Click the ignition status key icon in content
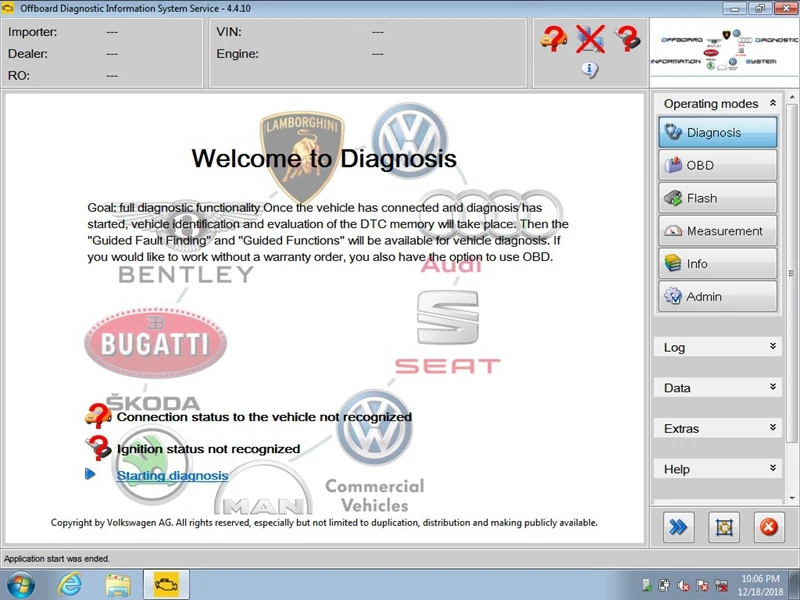Viewport: 800px width, 600px height. [x=98, y=447]
